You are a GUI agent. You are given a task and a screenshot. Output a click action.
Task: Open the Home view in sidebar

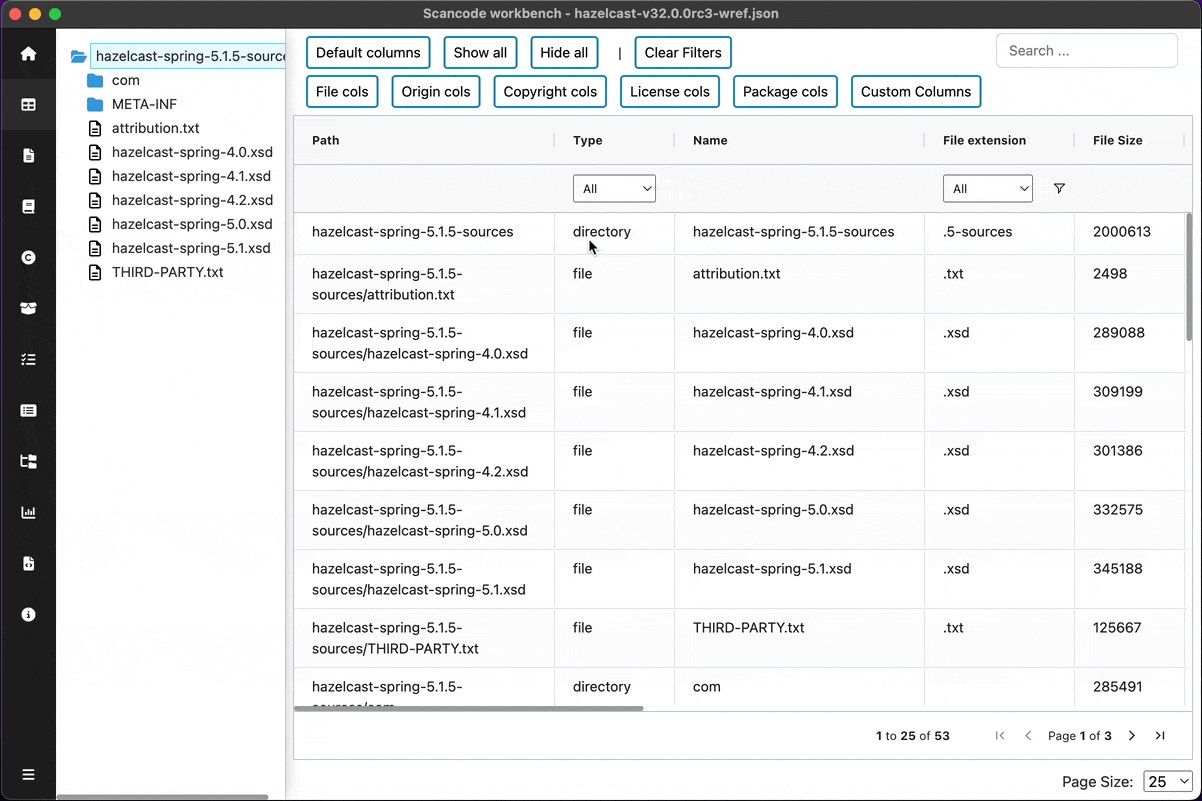[x=28, y=54]
